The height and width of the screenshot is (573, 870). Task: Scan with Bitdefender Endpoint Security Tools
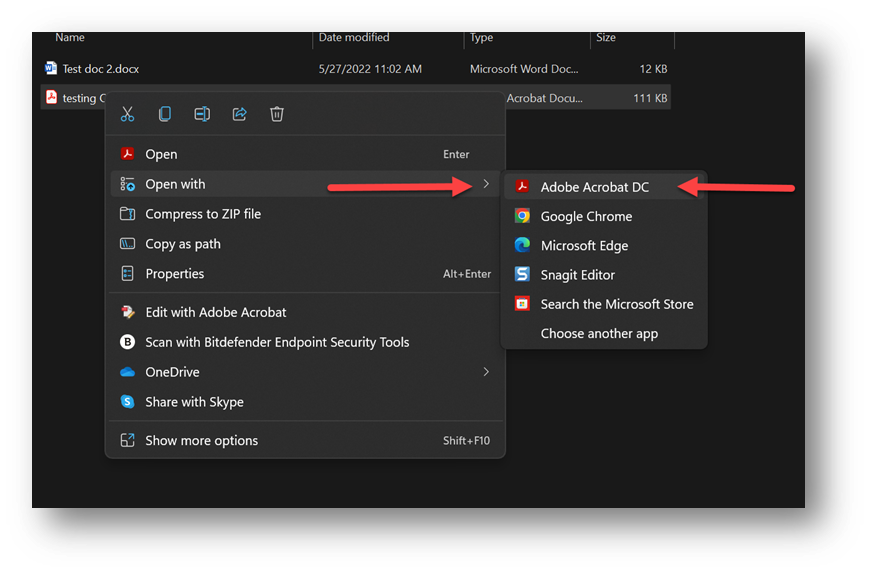click(277, 342)
